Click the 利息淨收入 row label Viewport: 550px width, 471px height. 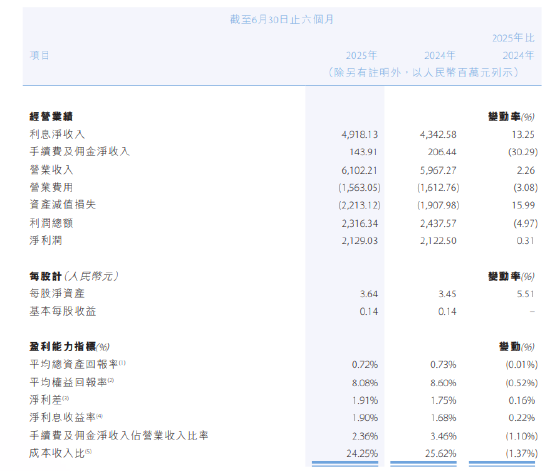(x=57, y=134)
